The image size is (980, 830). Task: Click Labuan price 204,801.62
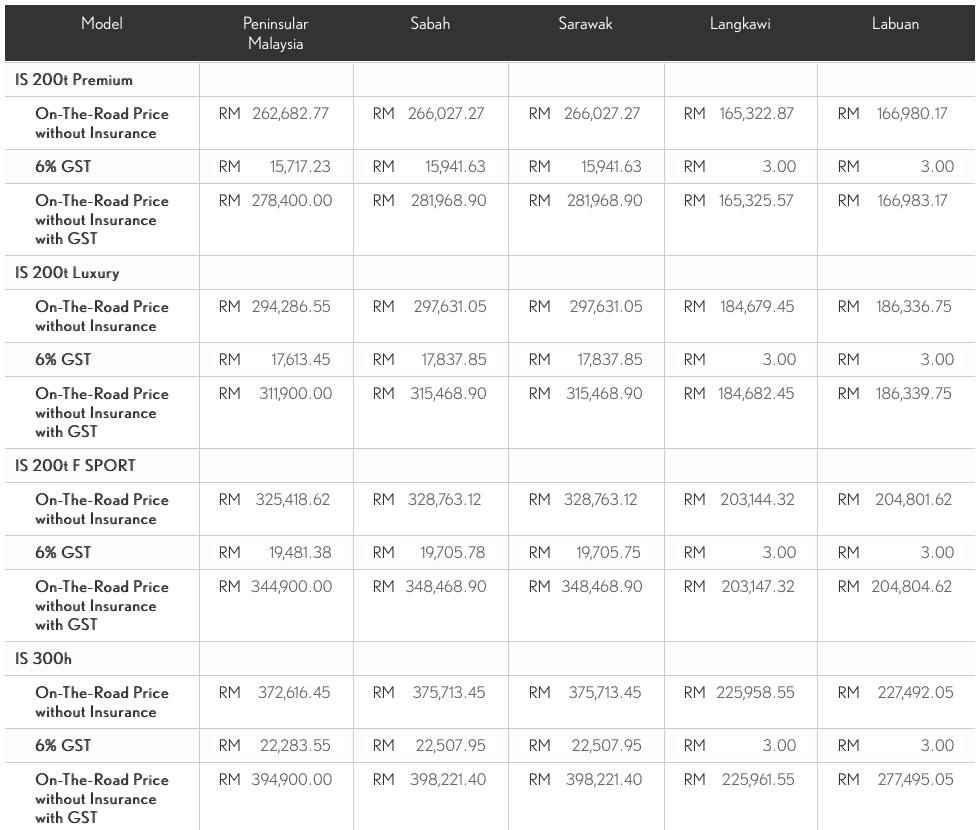(914, 500)
